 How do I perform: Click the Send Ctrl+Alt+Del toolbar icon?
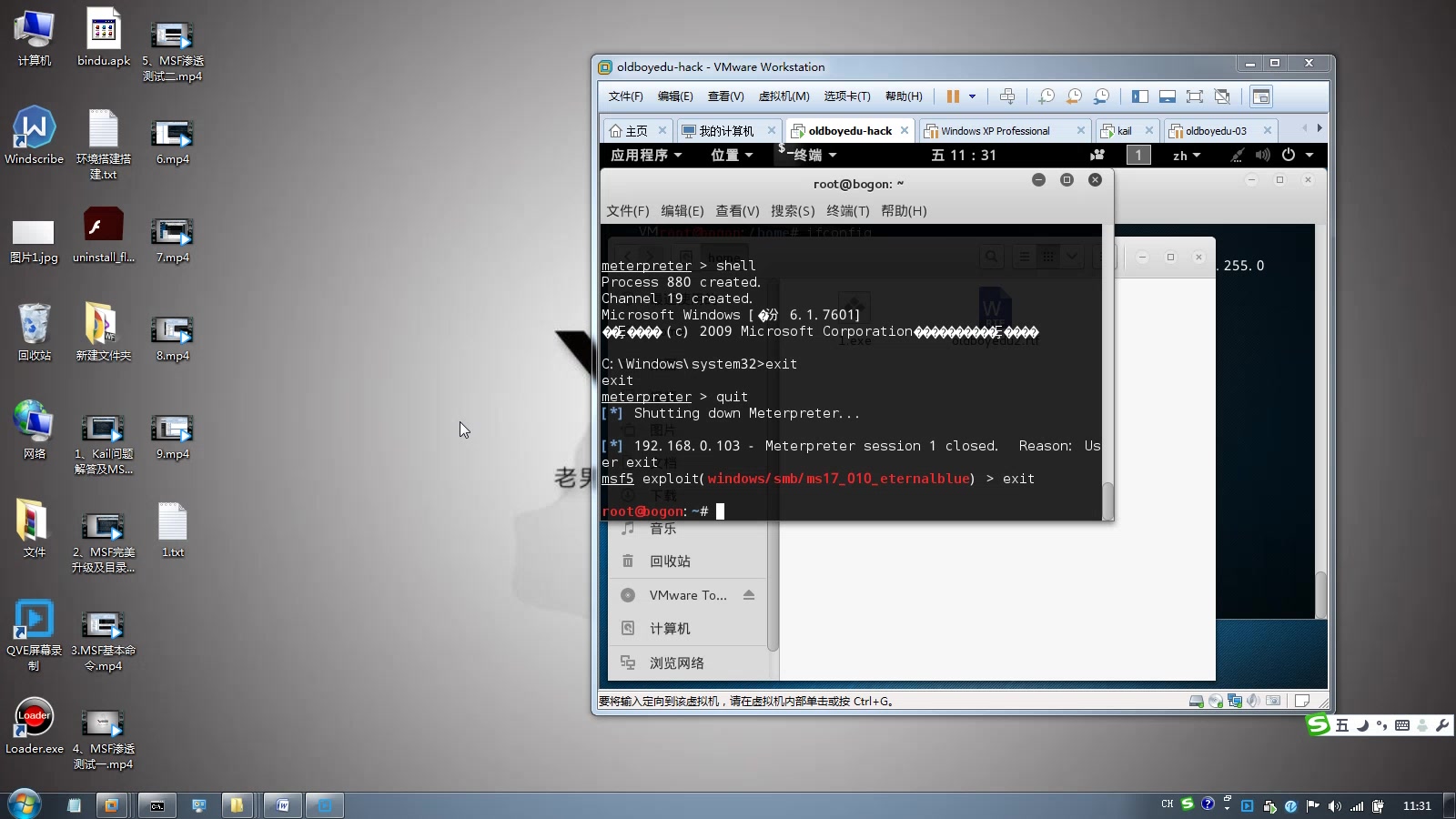[1007, 96]
